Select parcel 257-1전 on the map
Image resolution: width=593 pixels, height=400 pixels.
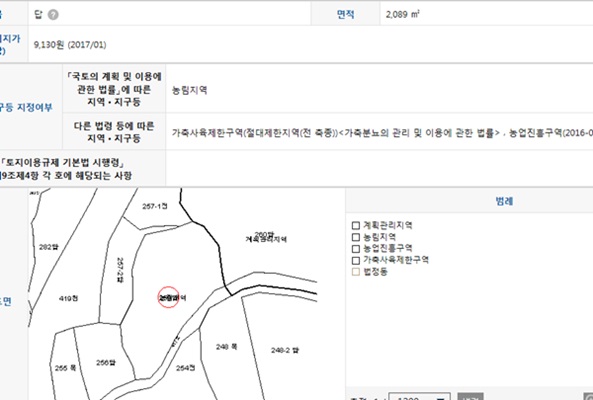(x=155, y=206)
